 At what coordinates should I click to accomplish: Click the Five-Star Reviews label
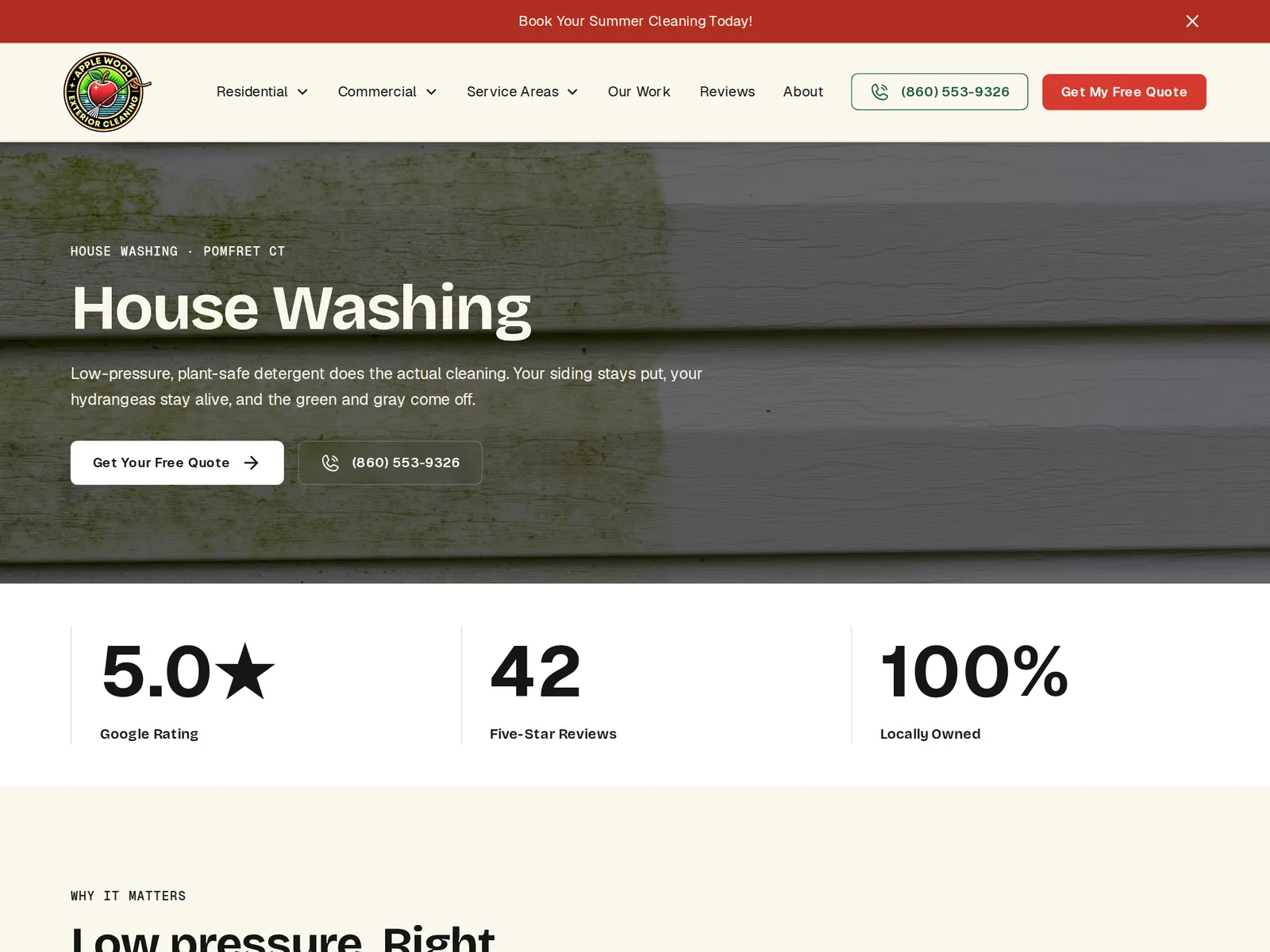pos(553,734)
